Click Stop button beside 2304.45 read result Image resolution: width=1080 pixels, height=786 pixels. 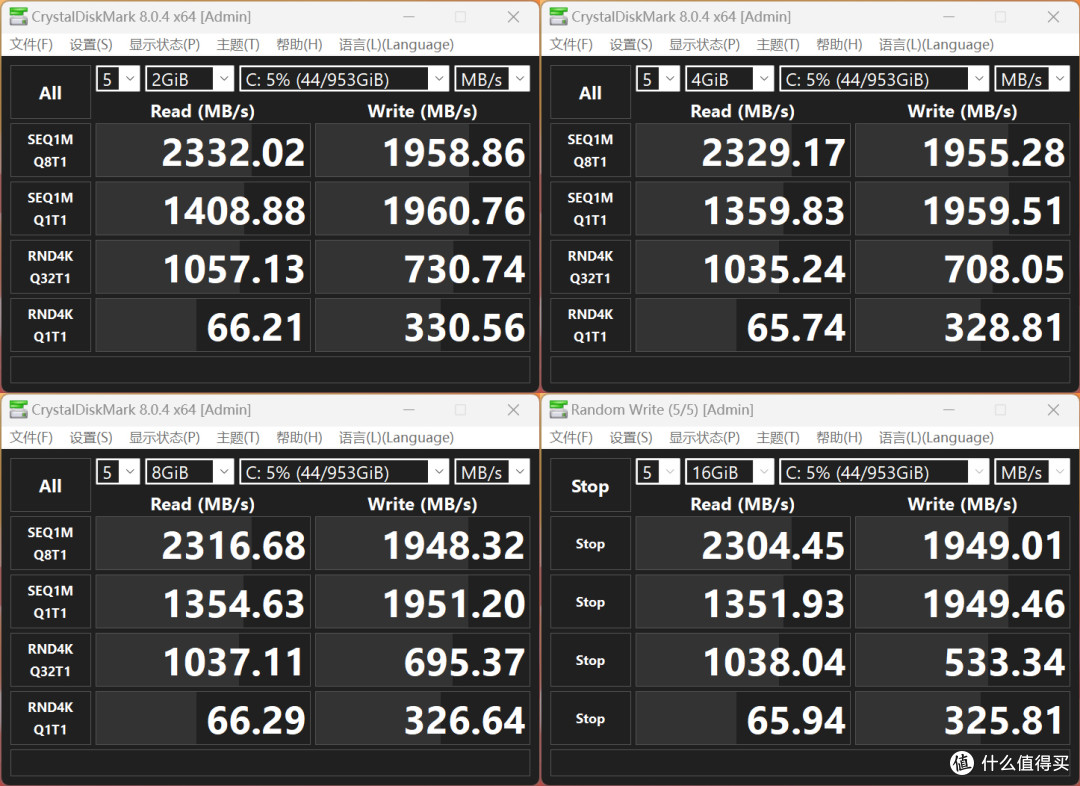coord(590,544)
